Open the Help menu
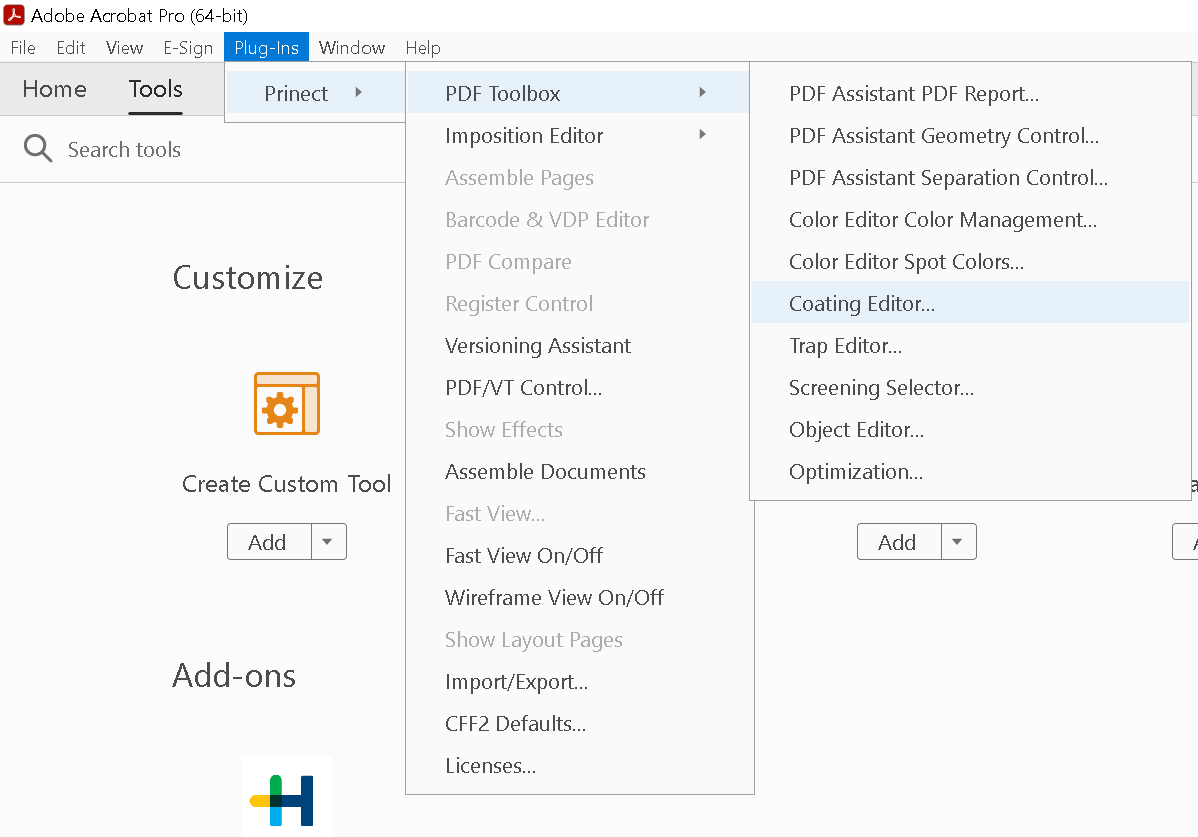 tap(423, 47)
